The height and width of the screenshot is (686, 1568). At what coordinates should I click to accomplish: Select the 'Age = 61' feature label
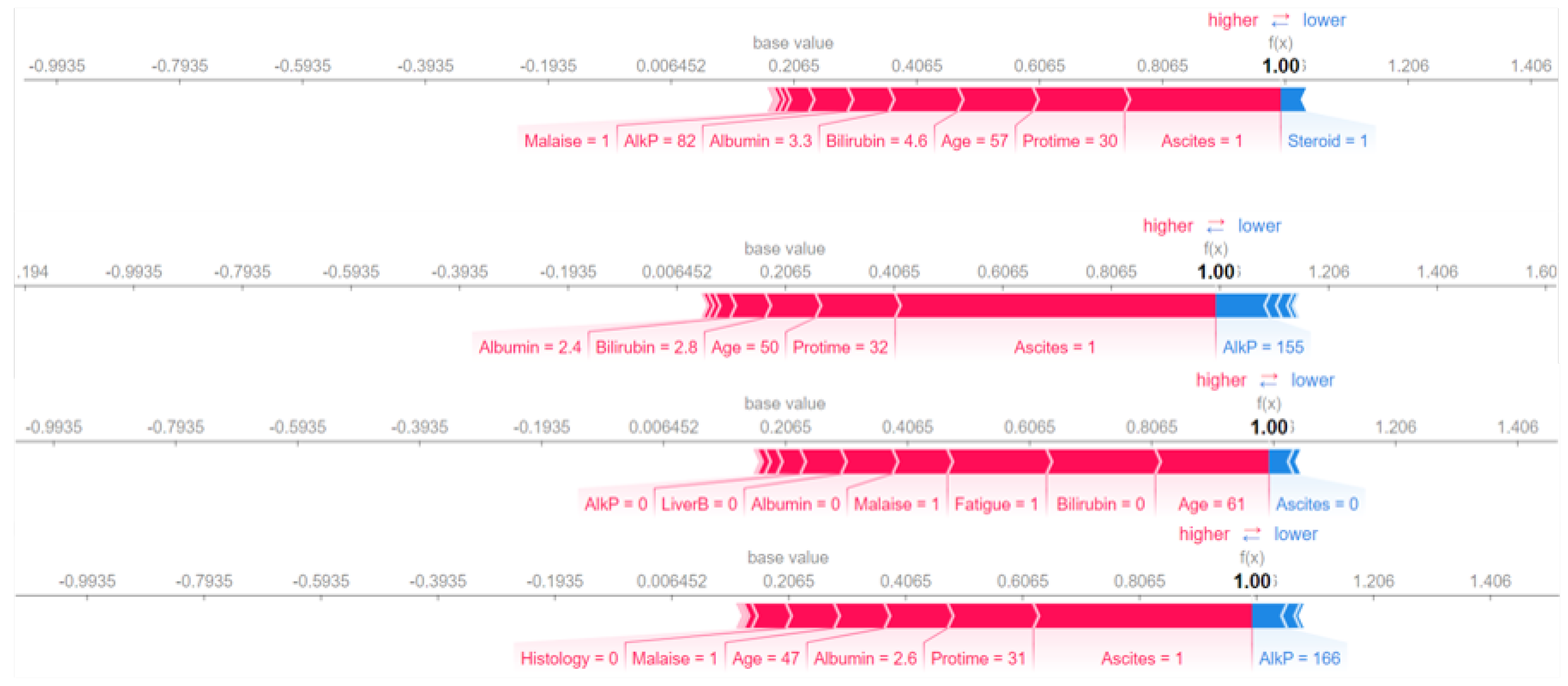click(1211, 504)
